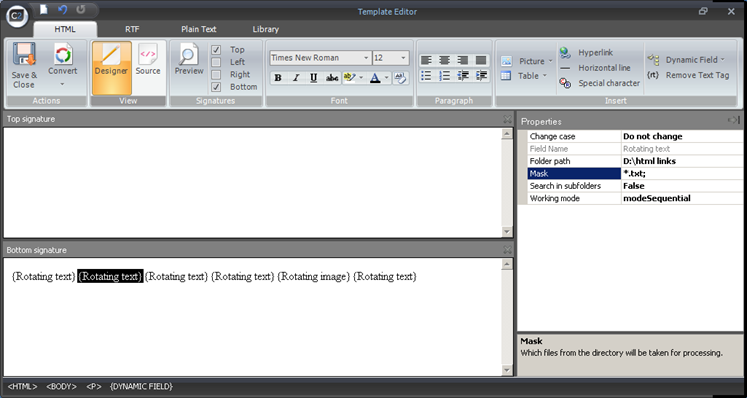
Task: Click Special character label
Action: 609,83
